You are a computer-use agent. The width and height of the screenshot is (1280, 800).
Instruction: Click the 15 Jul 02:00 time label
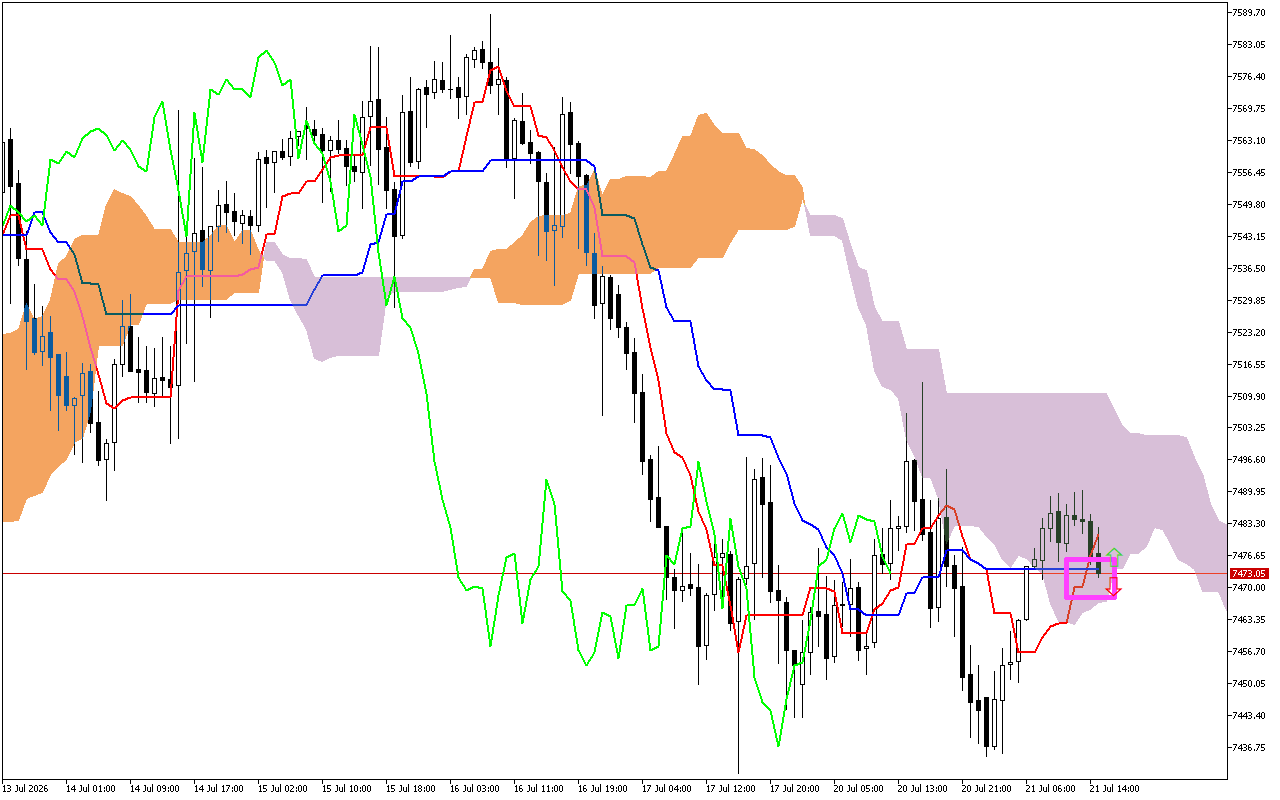tap(283, 789)
